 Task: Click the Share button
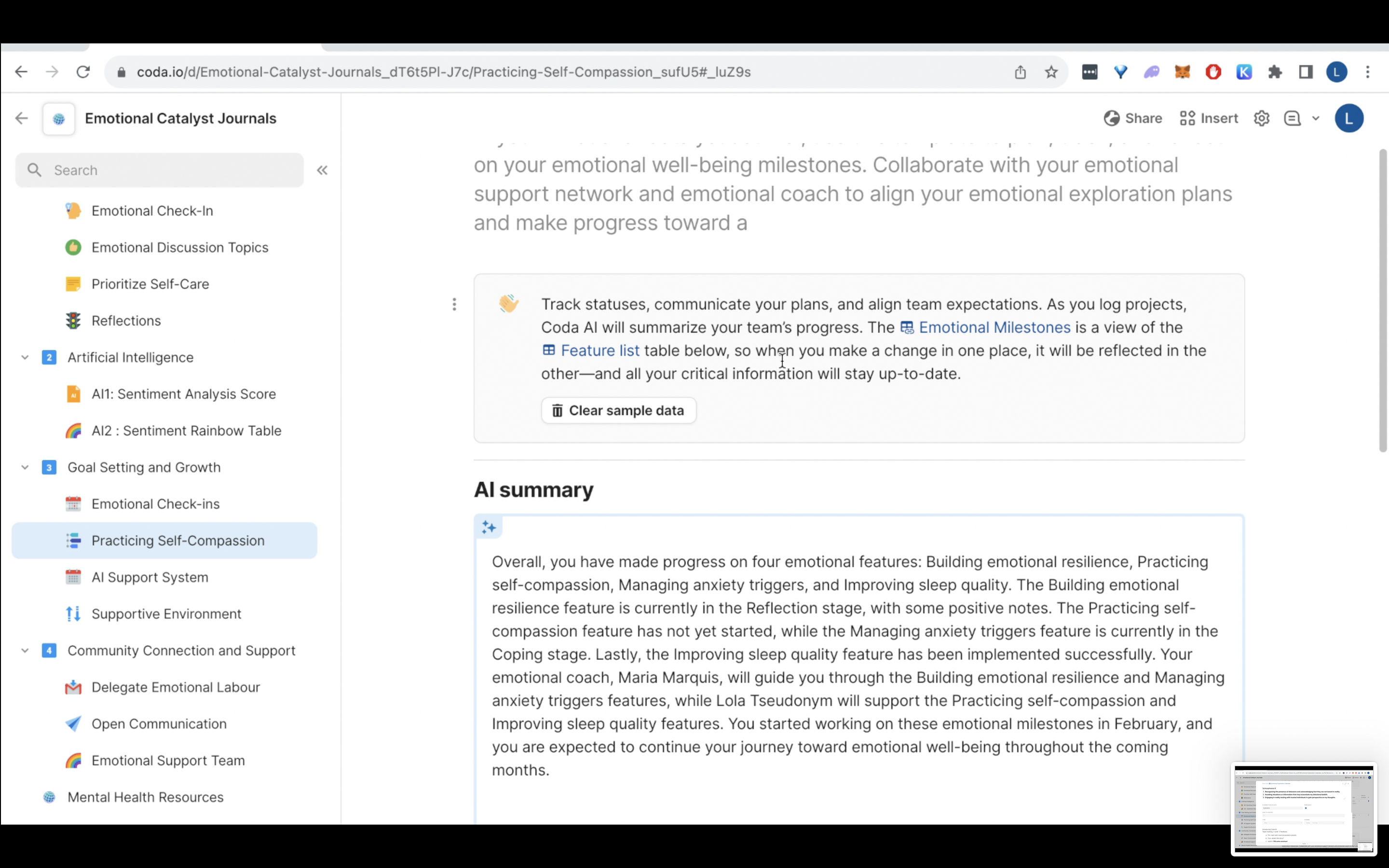tap(1132, 118)
